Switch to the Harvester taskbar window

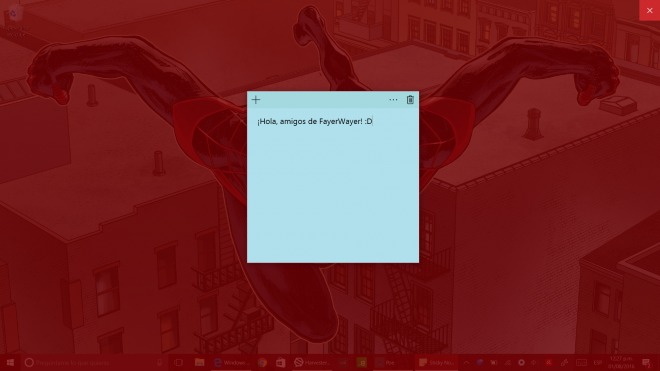(x=312, y=363)
